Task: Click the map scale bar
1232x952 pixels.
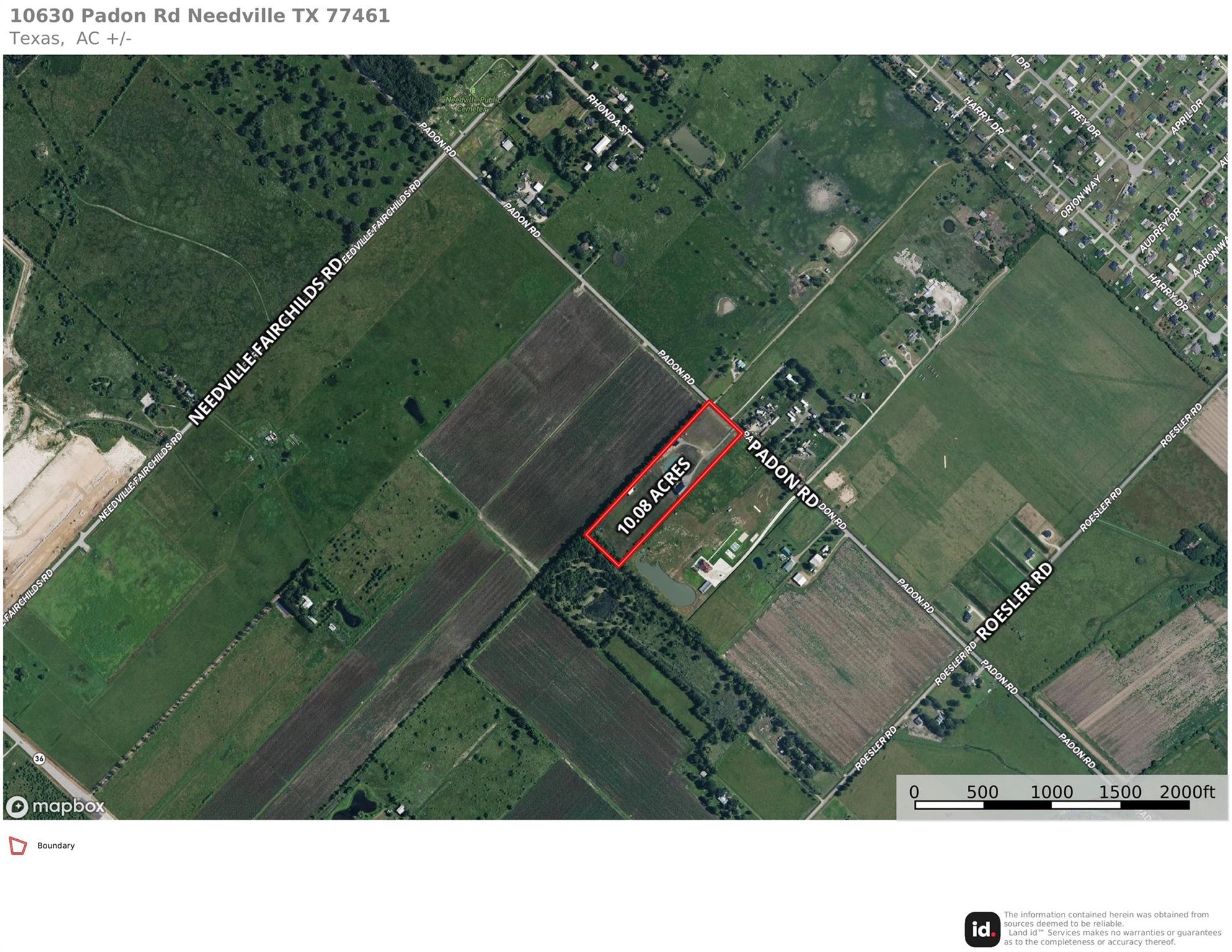Action: point(1052,806)
